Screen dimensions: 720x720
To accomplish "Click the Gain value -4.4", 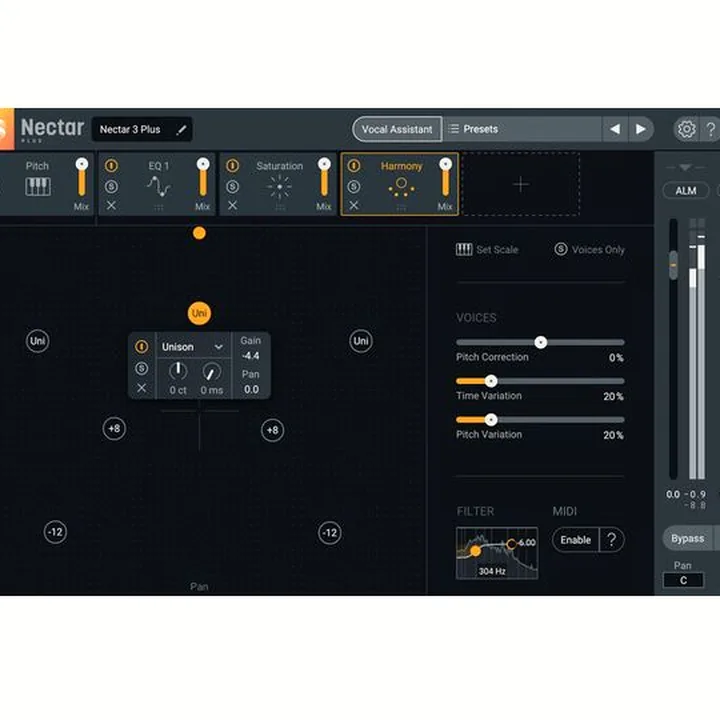I will (x=251, y=356).
